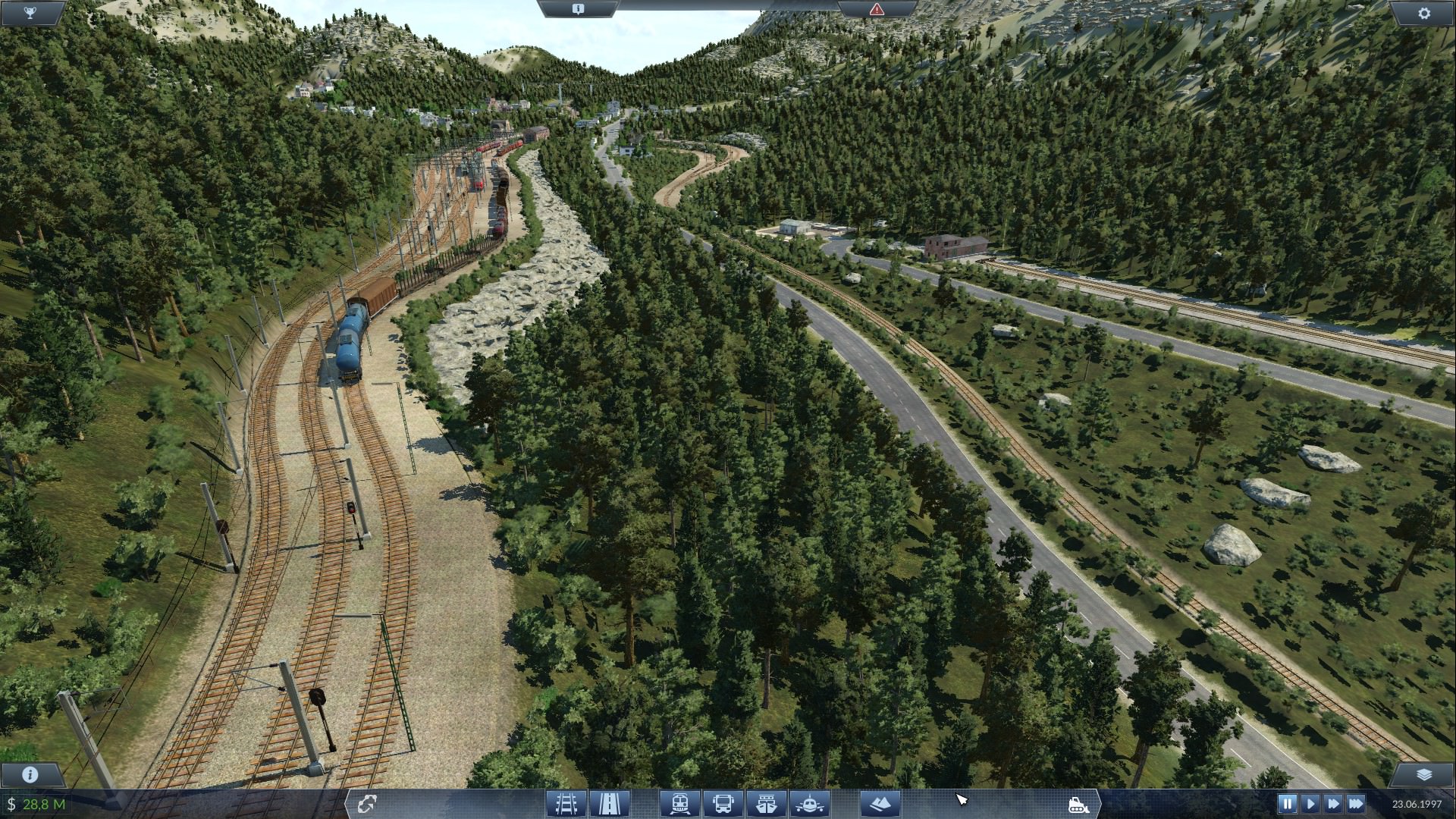Show the notifications message tab
The image size is (1456, 819).
click(578, 9)
